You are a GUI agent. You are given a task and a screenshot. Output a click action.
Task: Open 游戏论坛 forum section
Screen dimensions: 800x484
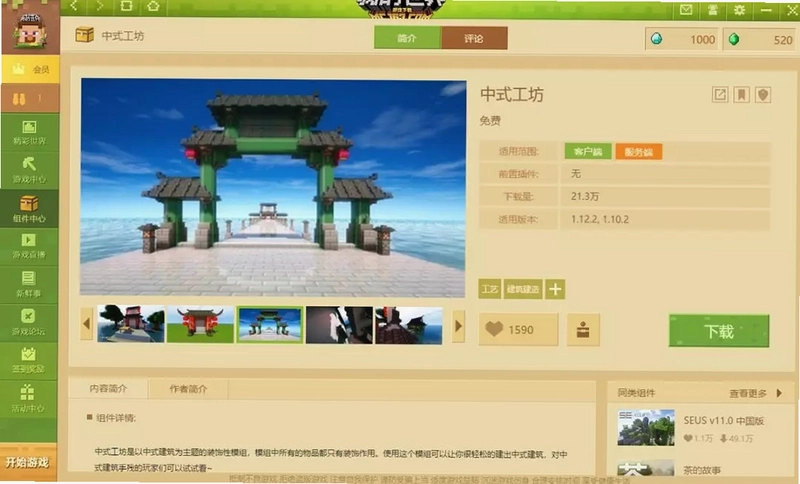(30, 323)
